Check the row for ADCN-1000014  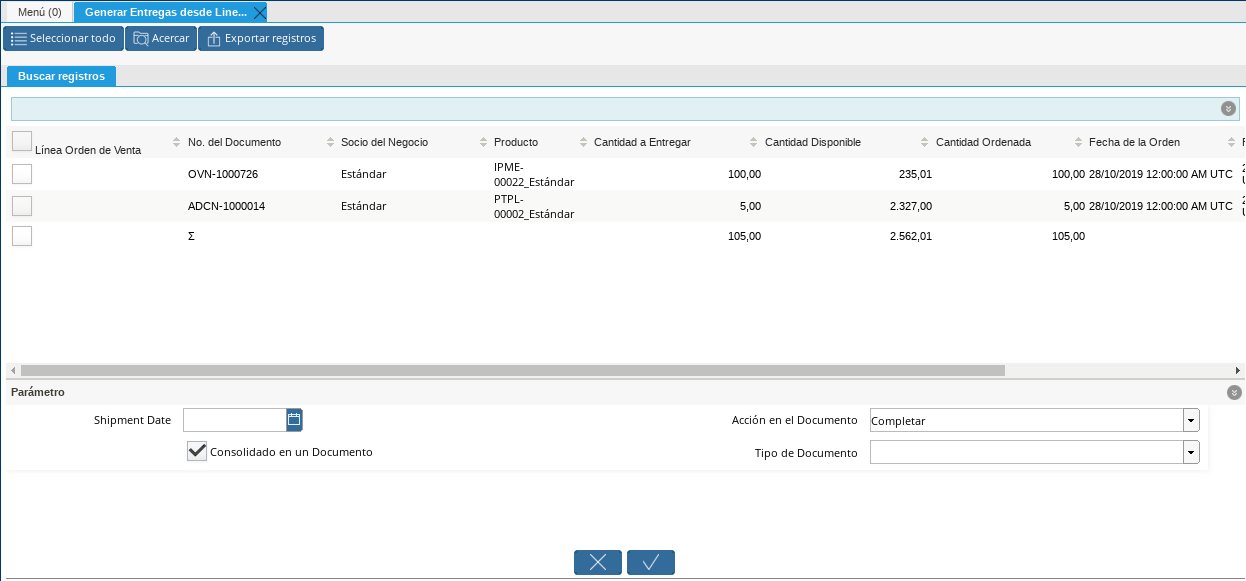coord(22,206)
